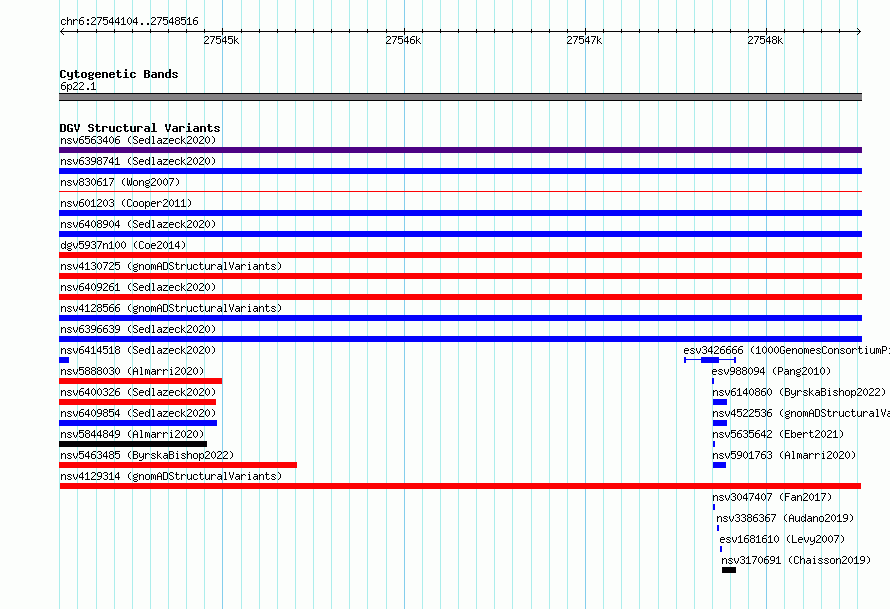Click the thin red nsv830617 Wong2007 line

pos(460,192)
